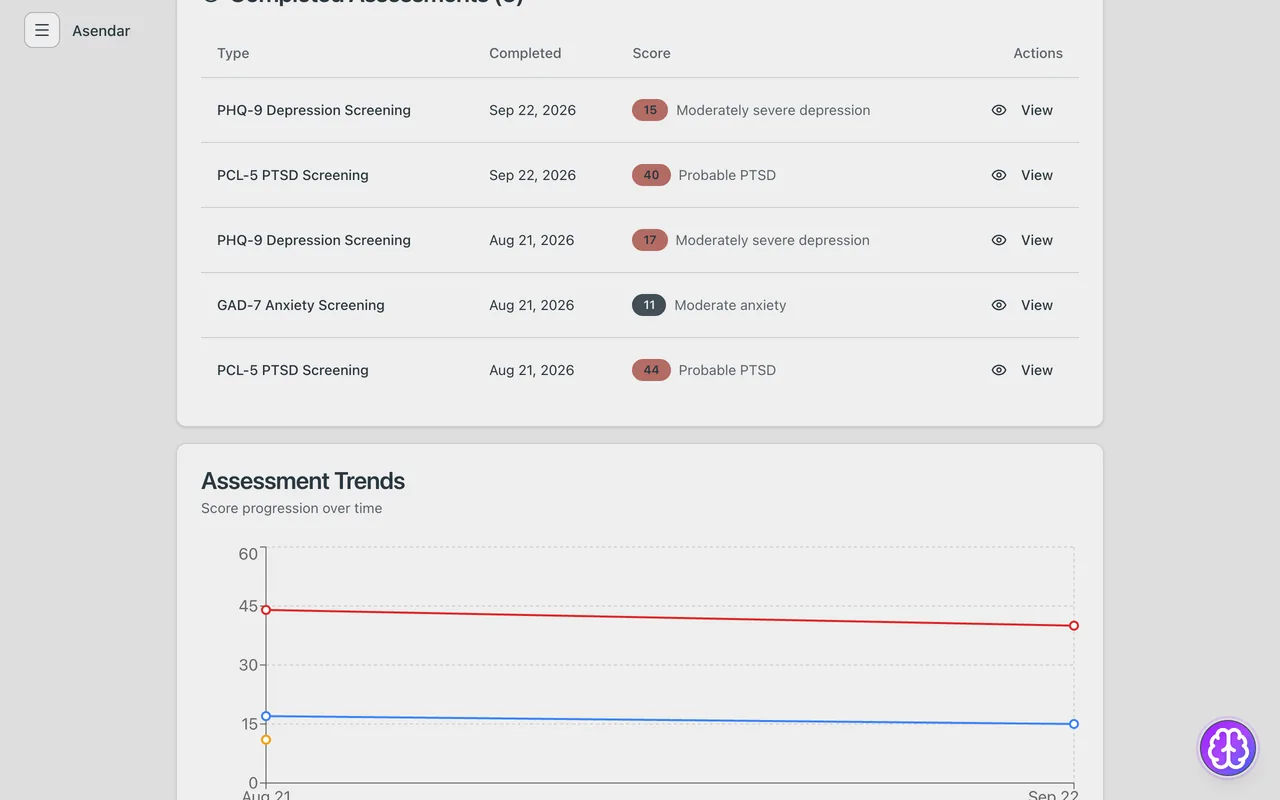Select the blue Sep 22 chart data point
The width and height of the screenshot is (1280, 800).
(x=1074, y=724)
